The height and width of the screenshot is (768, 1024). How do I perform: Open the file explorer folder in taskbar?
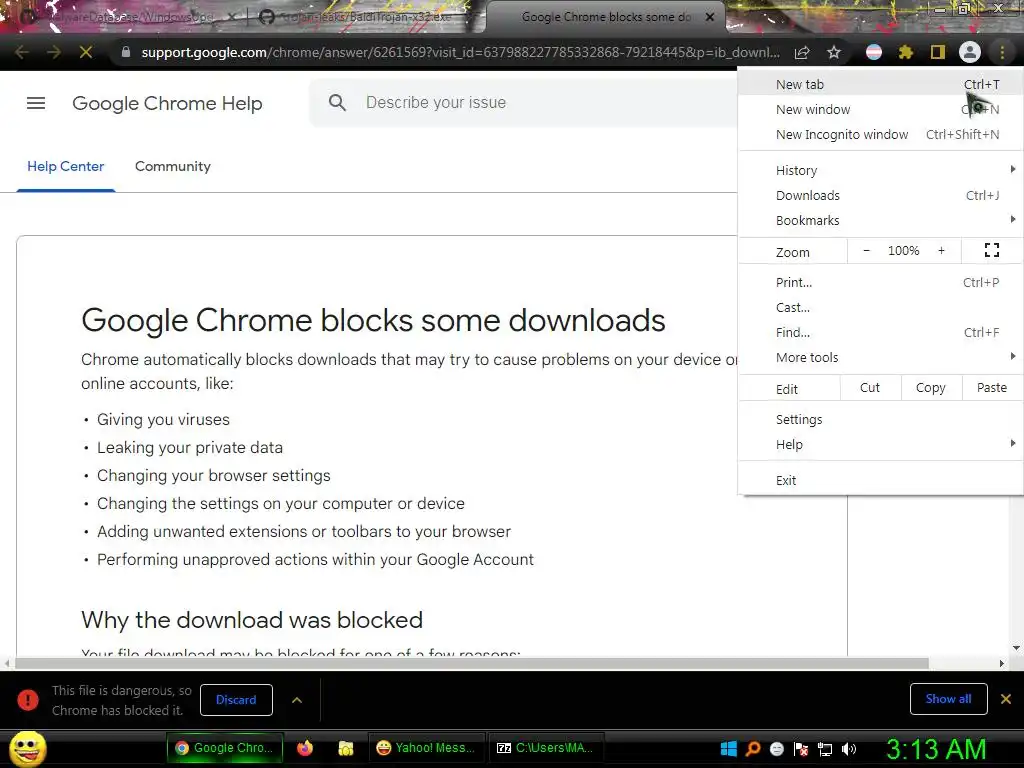pyautogui.click(x=346, y=748)
